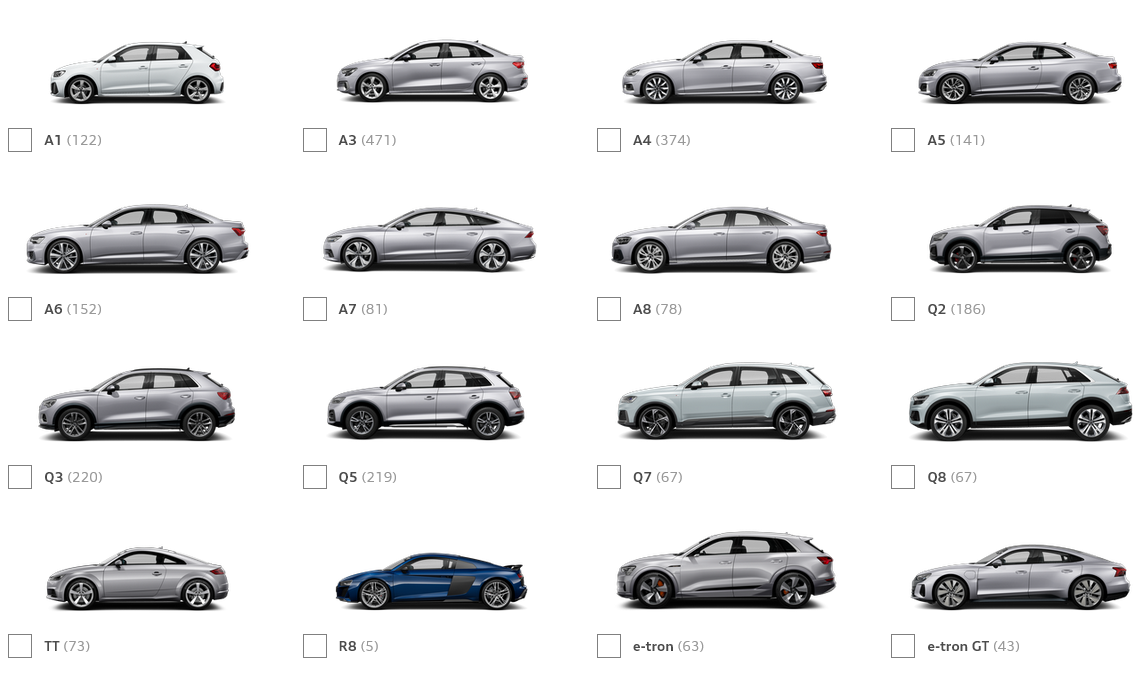Screen dimensions: 1143x679
Task: Check the Q7 filter box
Action: pyautogui.click(x=609, y=477)
